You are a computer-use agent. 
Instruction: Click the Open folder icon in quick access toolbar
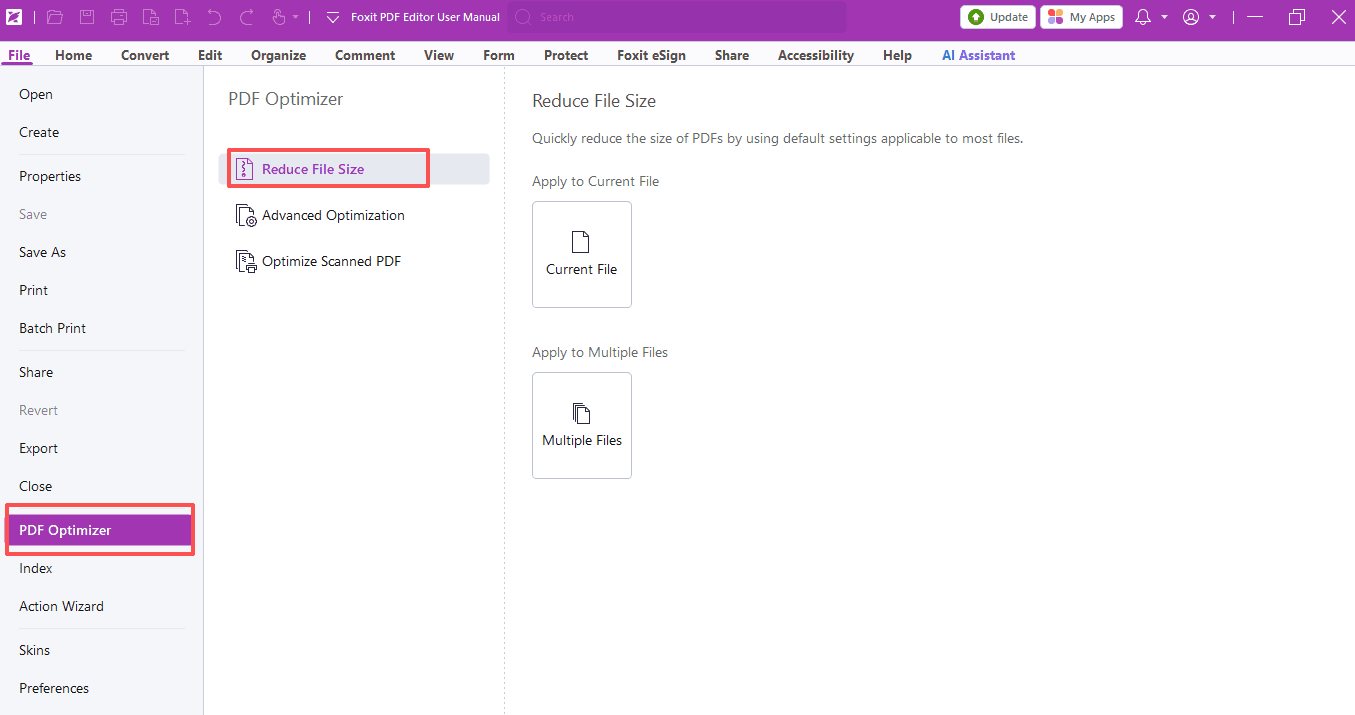[x=55, y=17]
